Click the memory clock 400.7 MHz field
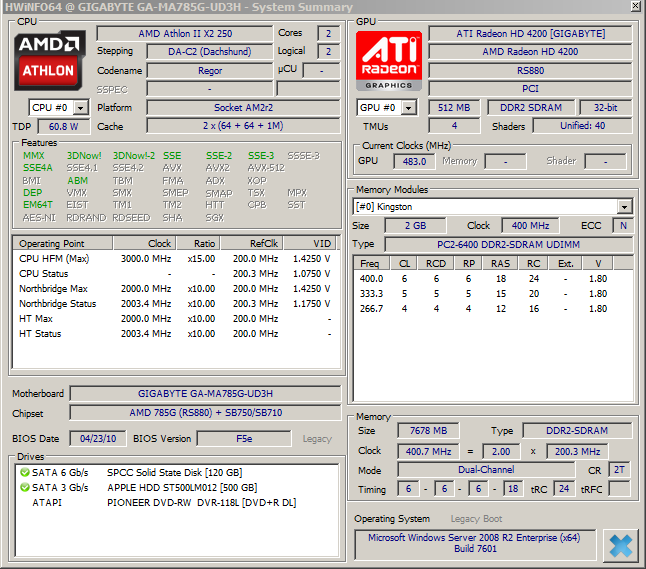The width and height of the screenshot is (646, 569). [428, 452]
